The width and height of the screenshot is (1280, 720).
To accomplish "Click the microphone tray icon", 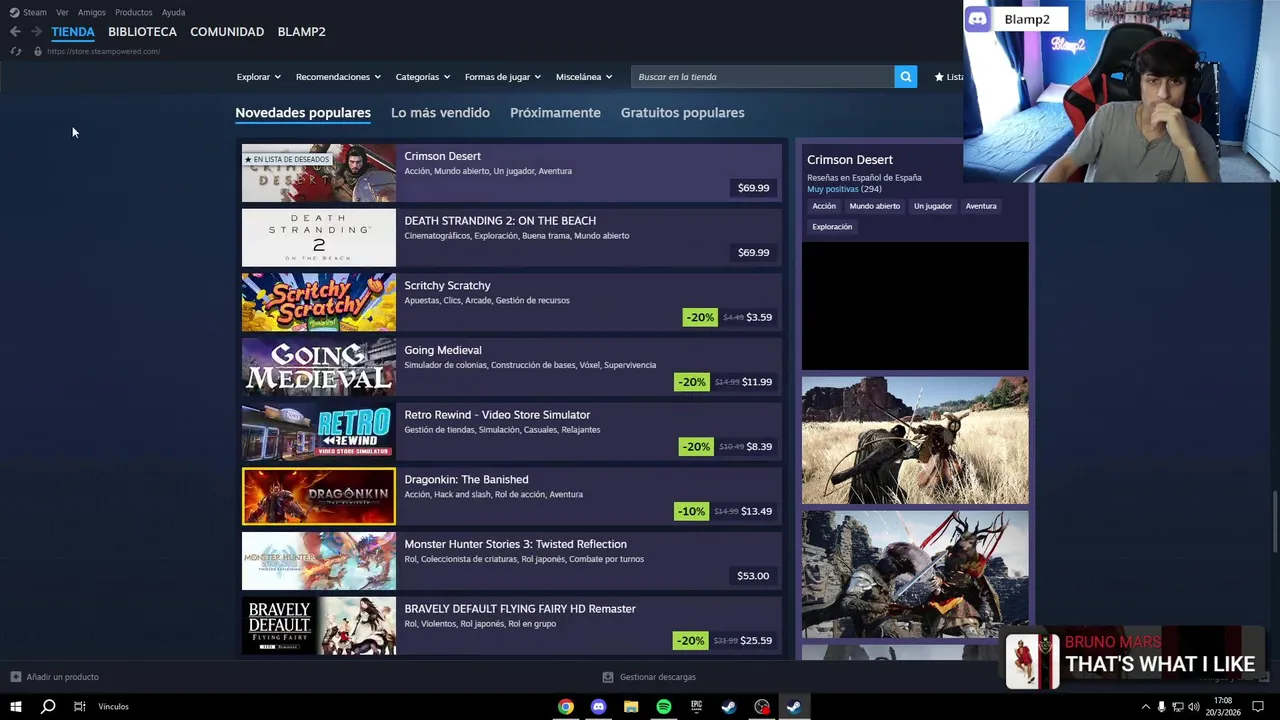I will click(x=1161, y=706).
